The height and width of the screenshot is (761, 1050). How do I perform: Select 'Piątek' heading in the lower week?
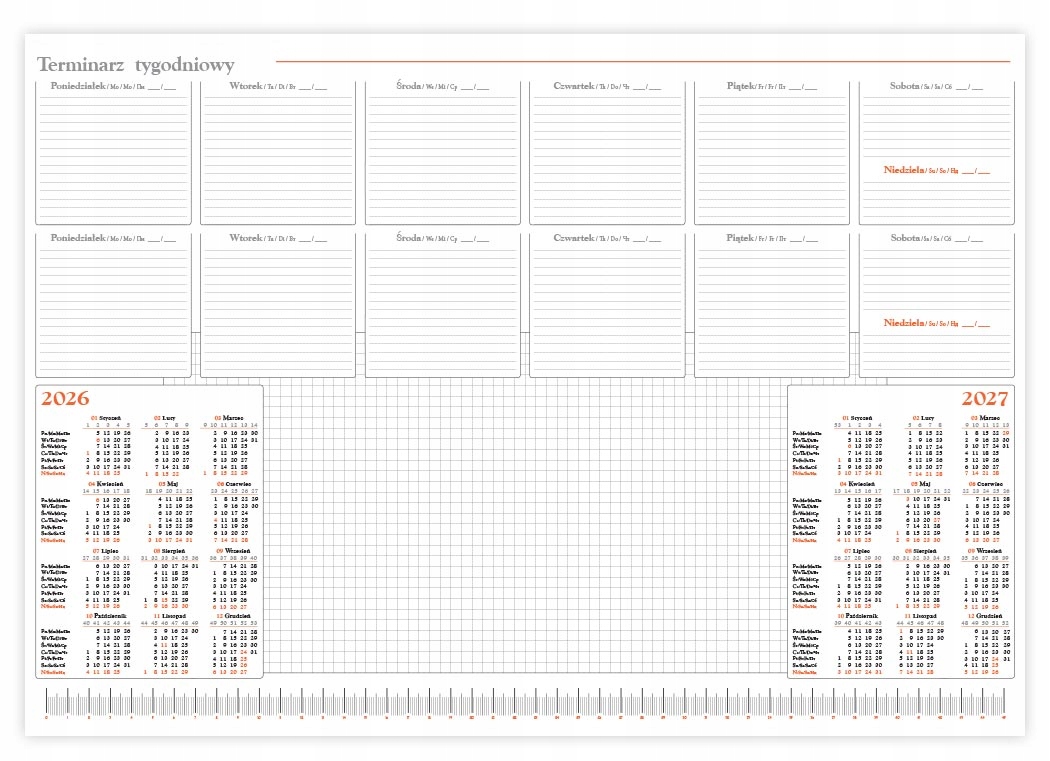741,238
